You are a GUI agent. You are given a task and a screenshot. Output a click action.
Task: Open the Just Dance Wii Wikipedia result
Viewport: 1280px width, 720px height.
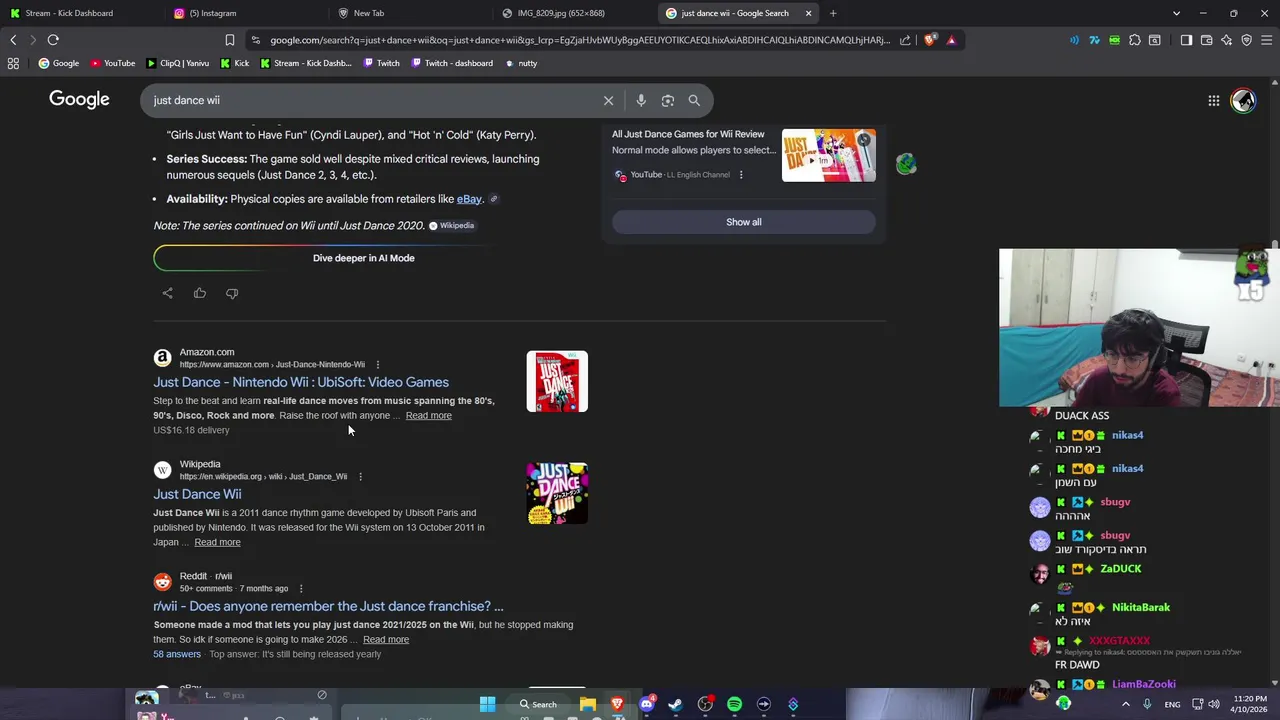point(197,494)
